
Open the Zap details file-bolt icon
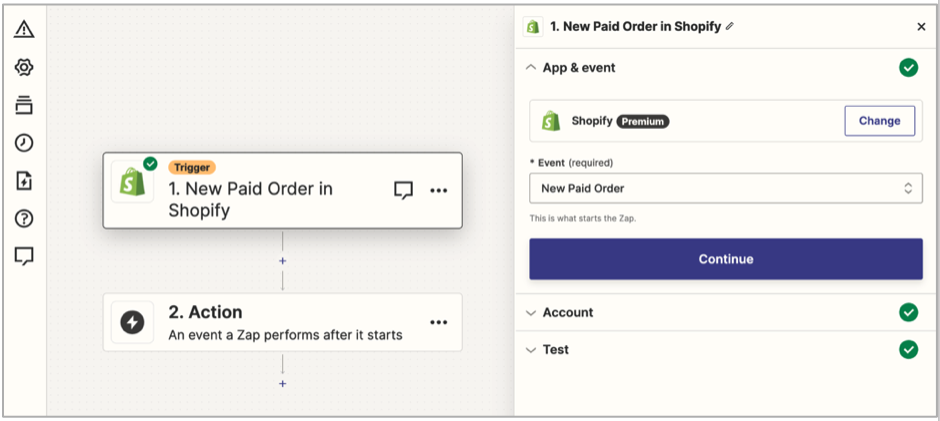(24, 181)
